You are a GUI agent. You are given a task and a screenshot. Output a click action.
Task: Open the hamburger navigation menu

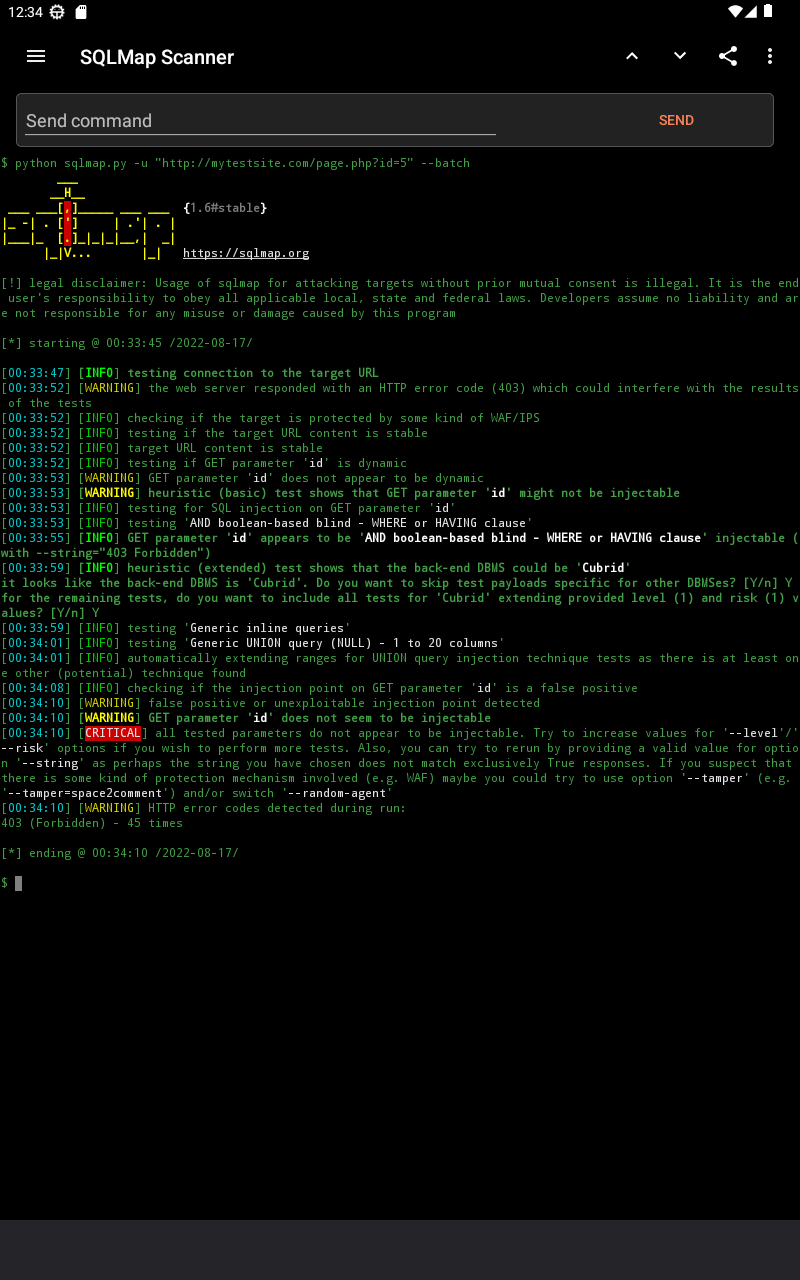tap(36, 56)
